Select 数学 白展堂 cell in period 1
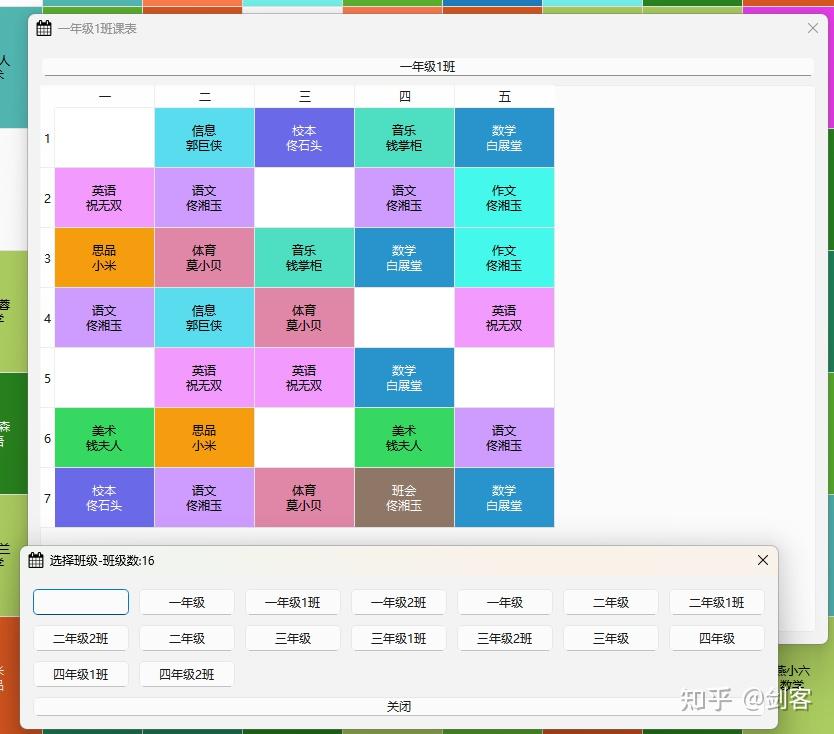Screen dimensions: 834x734 click(504, 138)
